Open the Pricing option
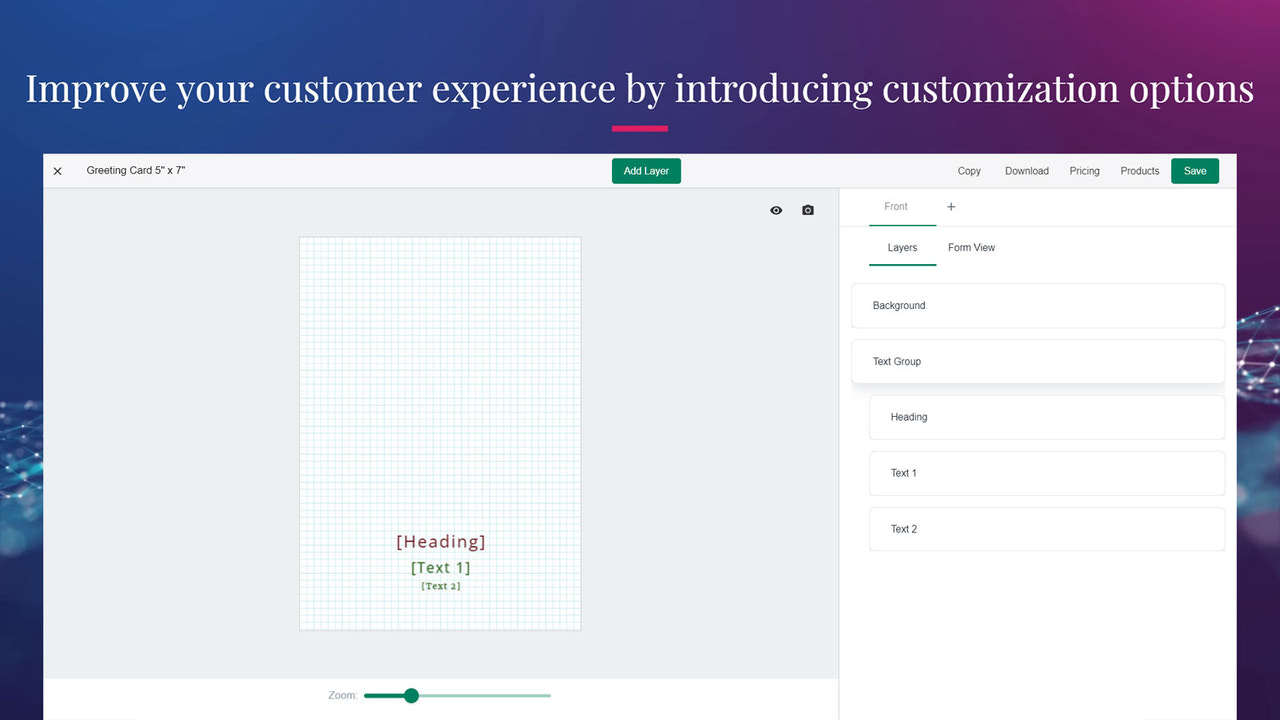 pyautogui.click(x=1084, y=171)
